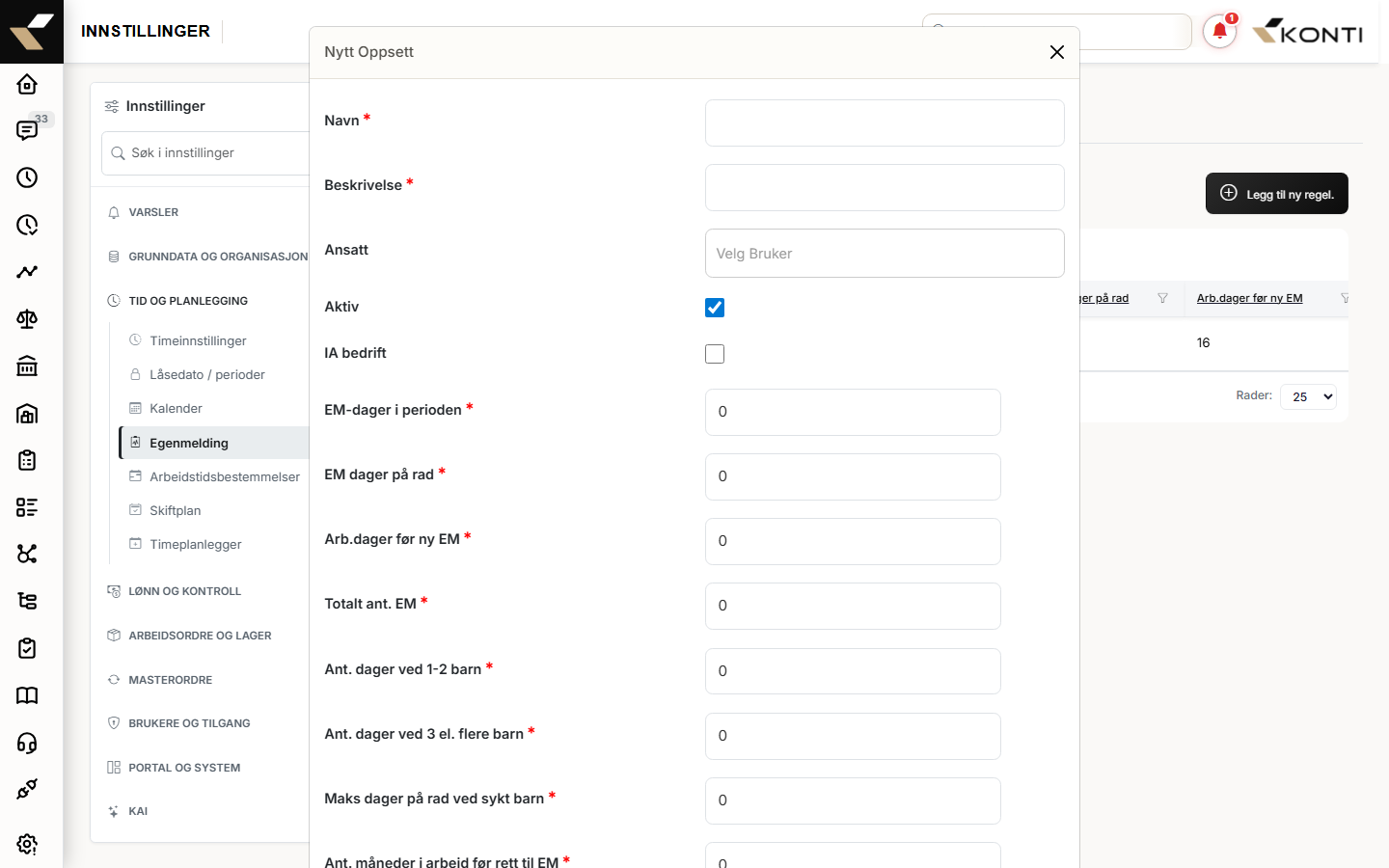Image resolution: width=1389 pixels, height=868 pixels.
Task: Click Ant. dager ved 3 el. flere barn field
Action: coord(853,736)
